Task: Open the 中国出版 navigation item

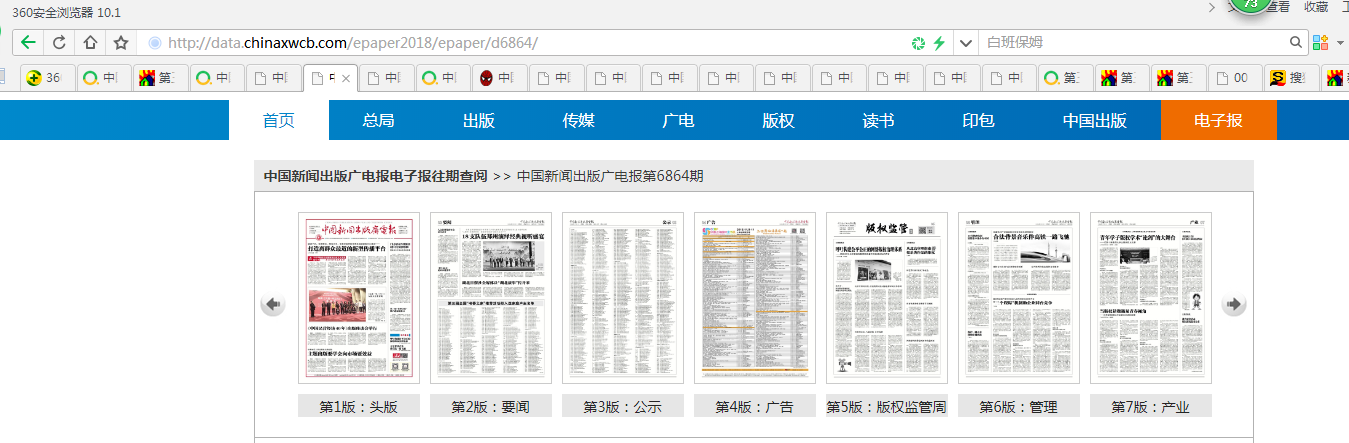Action: point(1095,121)
